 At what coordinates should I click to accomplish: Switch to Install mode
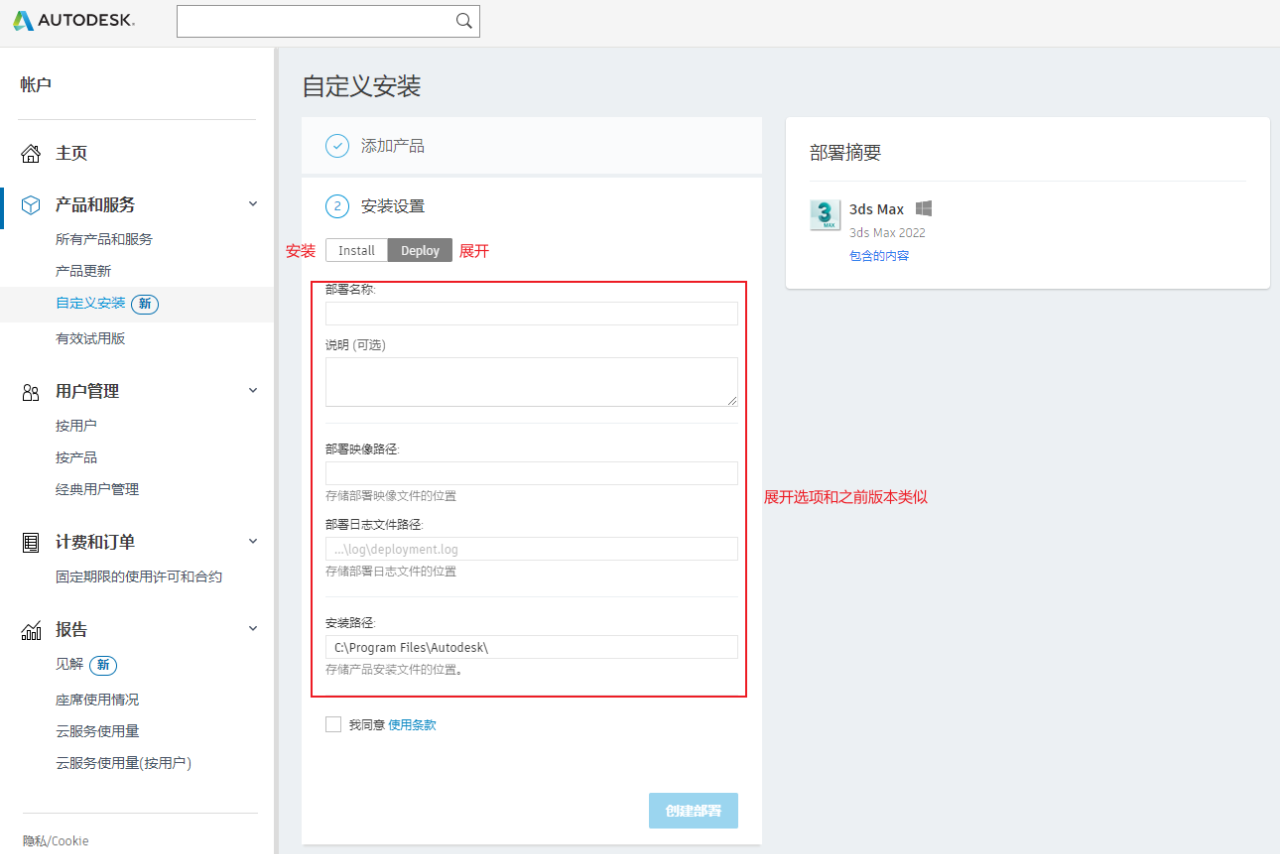point(356,250)
